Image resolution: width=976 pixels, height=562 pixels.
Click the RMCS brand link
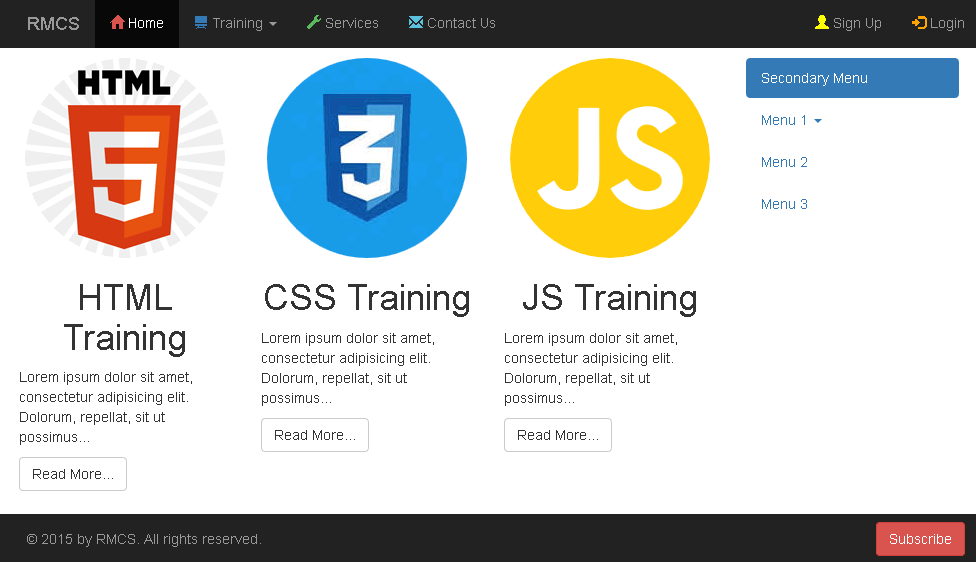[x=53, y=24]
